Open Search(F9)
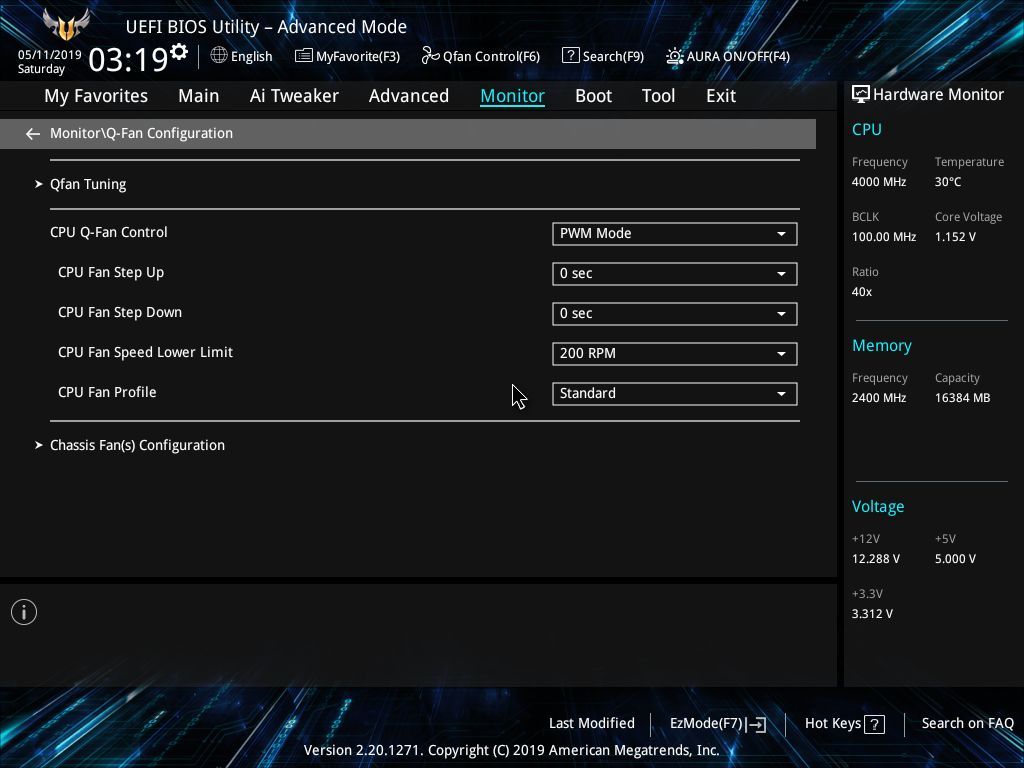The height and width of the screenshot is (768, 1024). 603,56
